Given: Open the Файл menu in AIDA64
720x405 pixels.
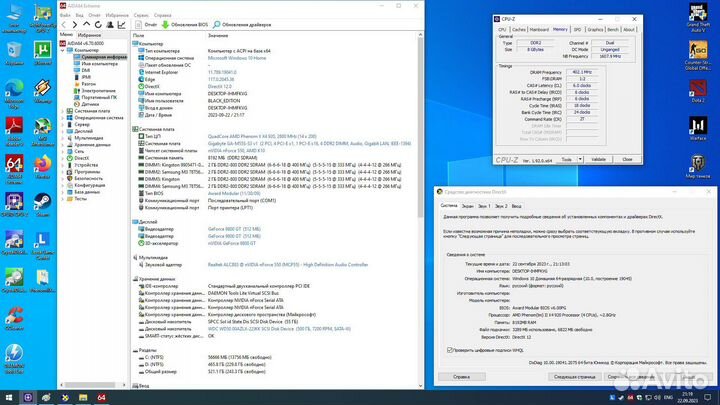Looking at the screenshot, I should (x=65, y=15).
